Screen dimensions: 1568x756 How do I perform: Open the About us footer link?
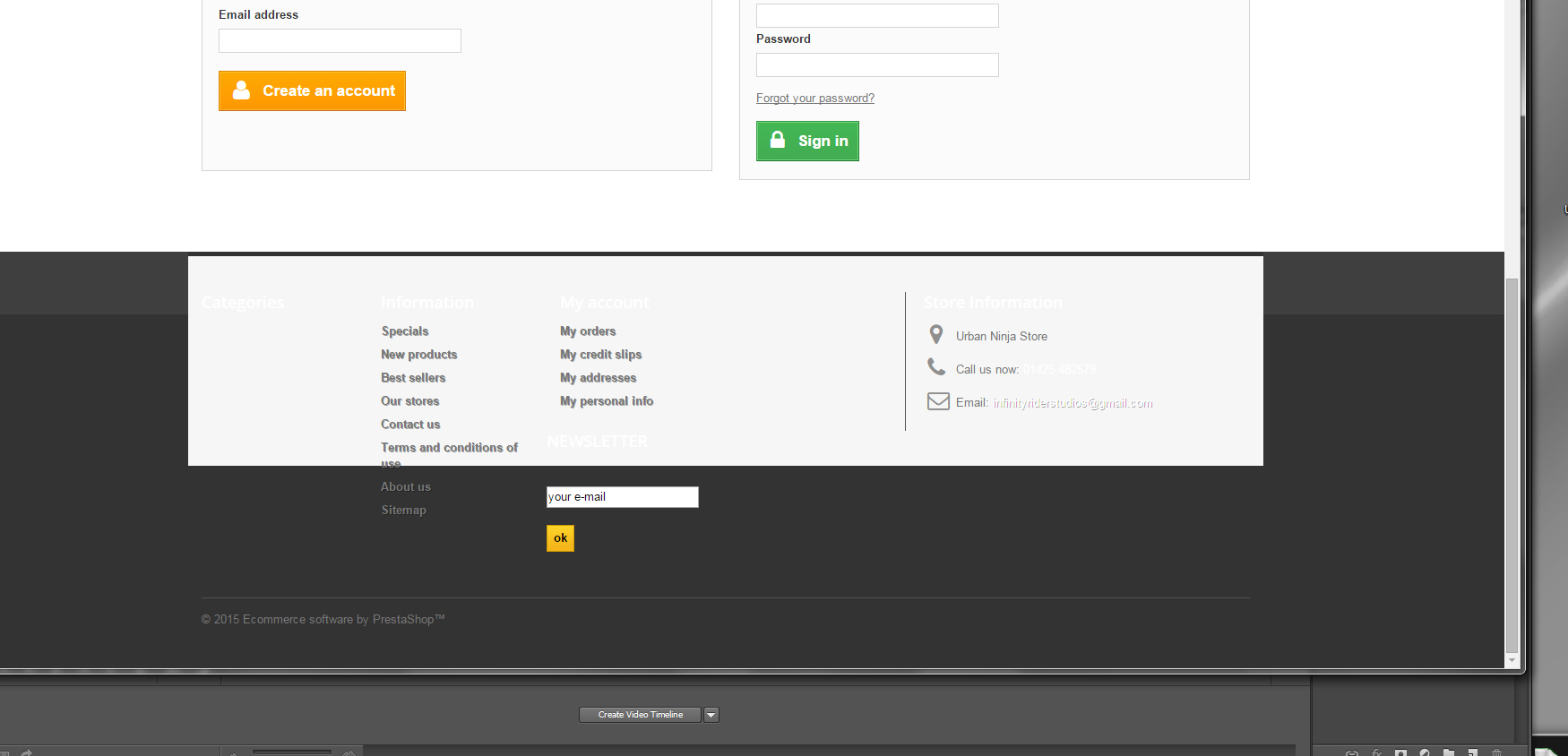coord(406,487)
